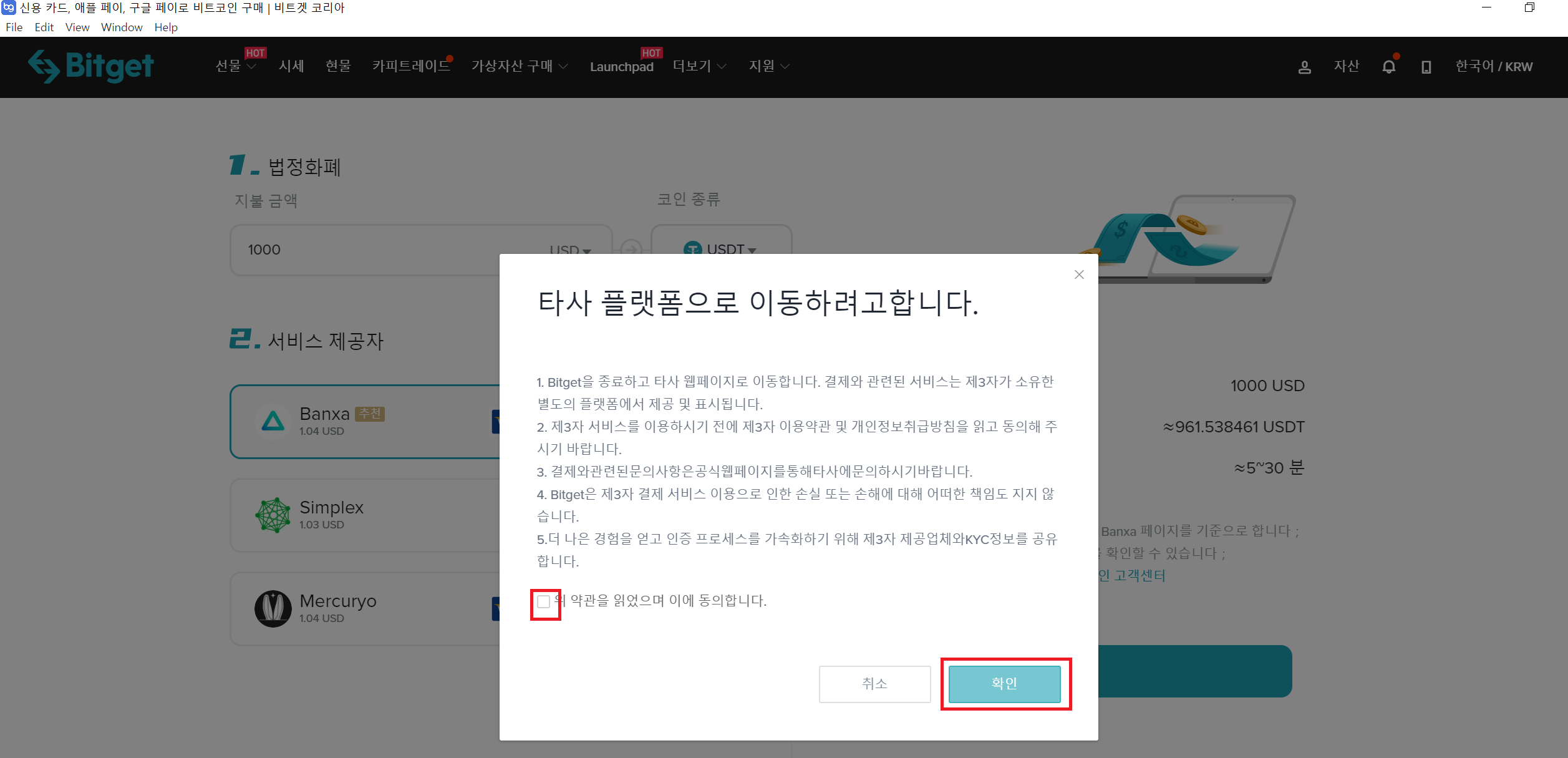Viewport: 1568px width, 758px height.
Task: Click the dialog title '타사 플랫폼으로 이동하려고합니다.'
Action: pyautogui.click(x=758, y=303)
